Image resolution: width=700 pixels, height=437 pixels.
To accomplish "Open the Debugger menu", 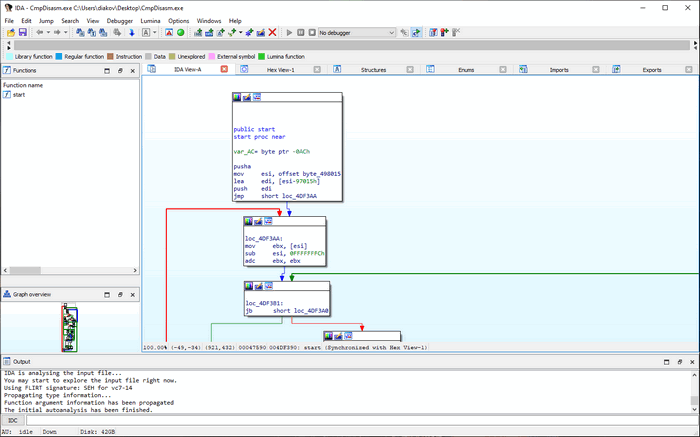I will point(119,20).
